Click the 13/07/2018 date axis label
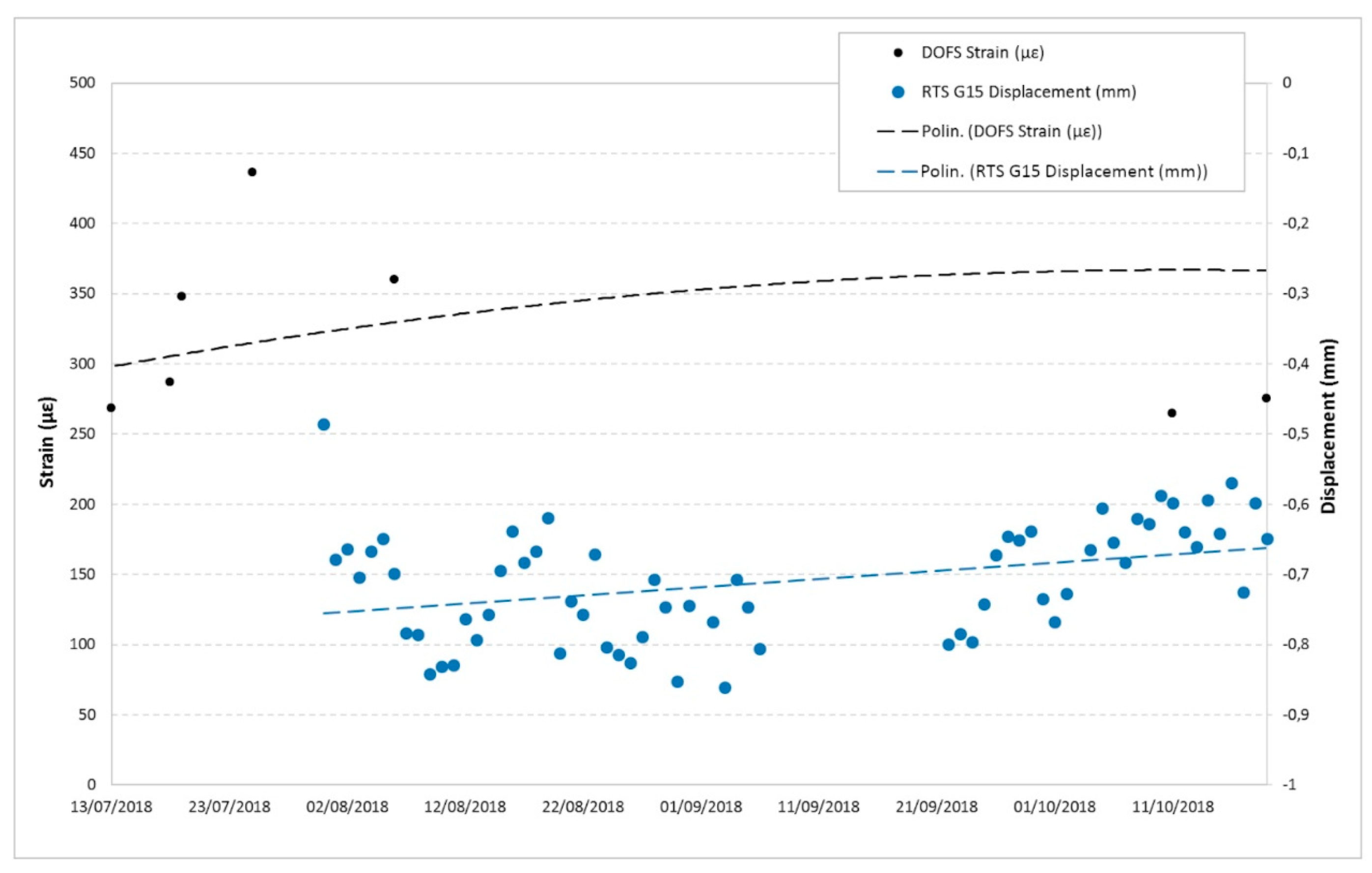 click(x=111, y=808)
